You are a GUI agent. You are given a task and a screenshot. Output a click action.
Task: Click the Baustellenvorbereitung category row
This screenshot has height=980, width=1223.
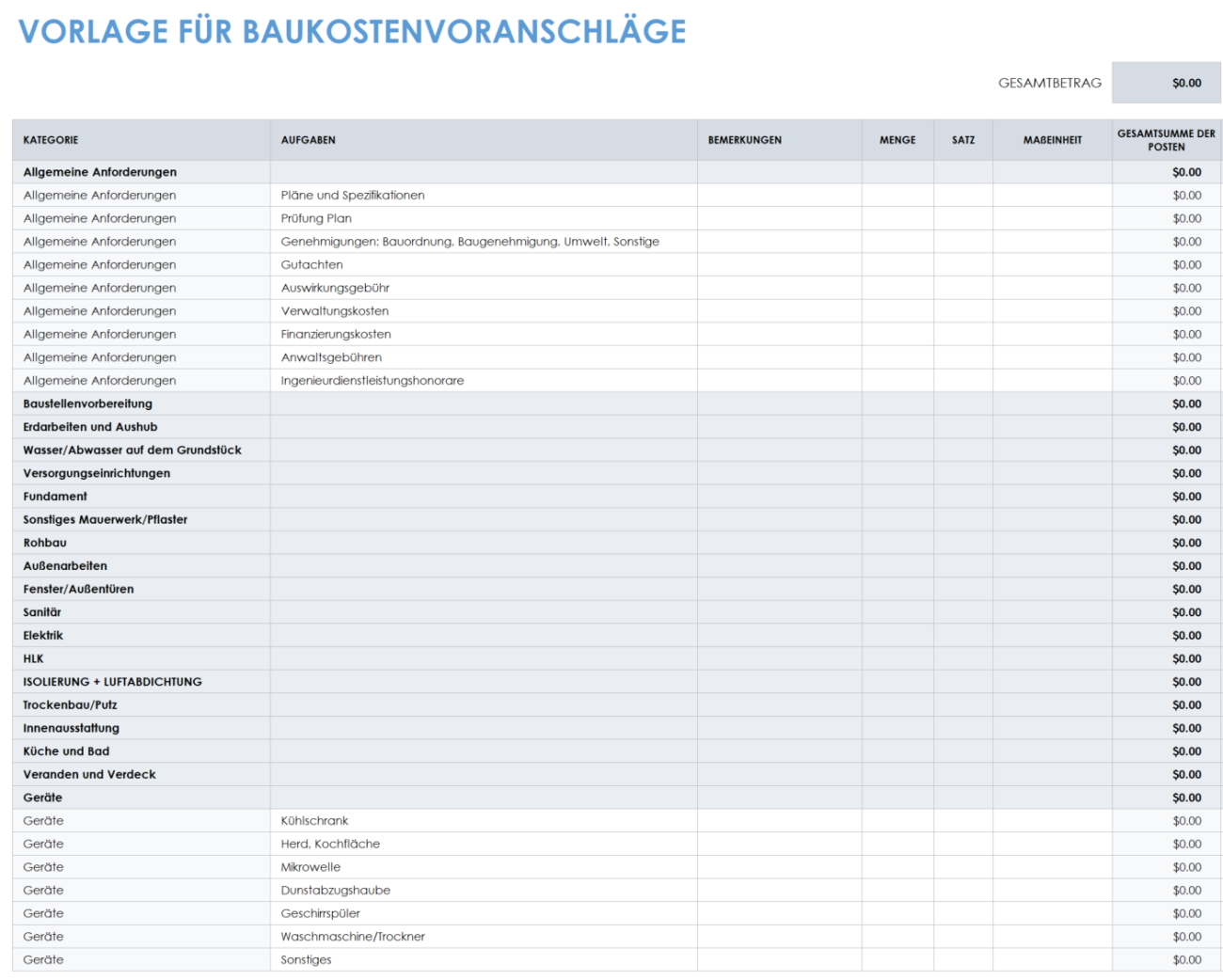click(x=87, y=403)
